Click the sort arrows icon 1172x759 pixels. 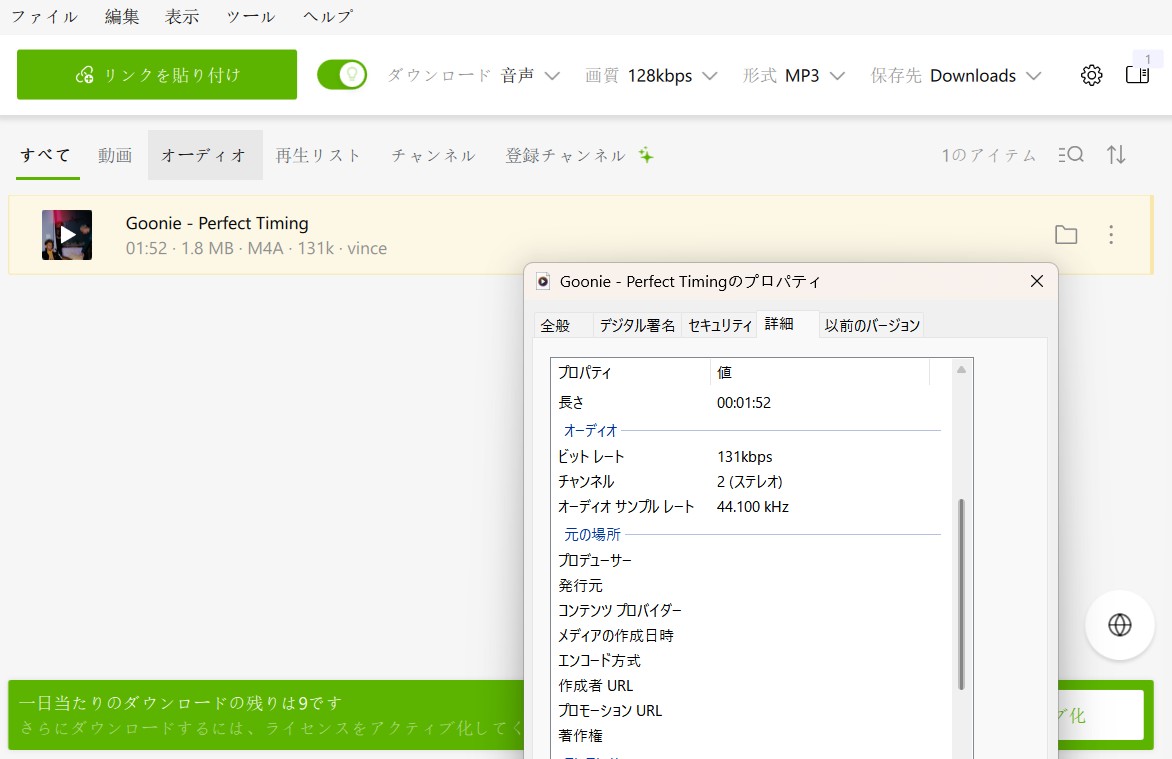pos(1116,155)
